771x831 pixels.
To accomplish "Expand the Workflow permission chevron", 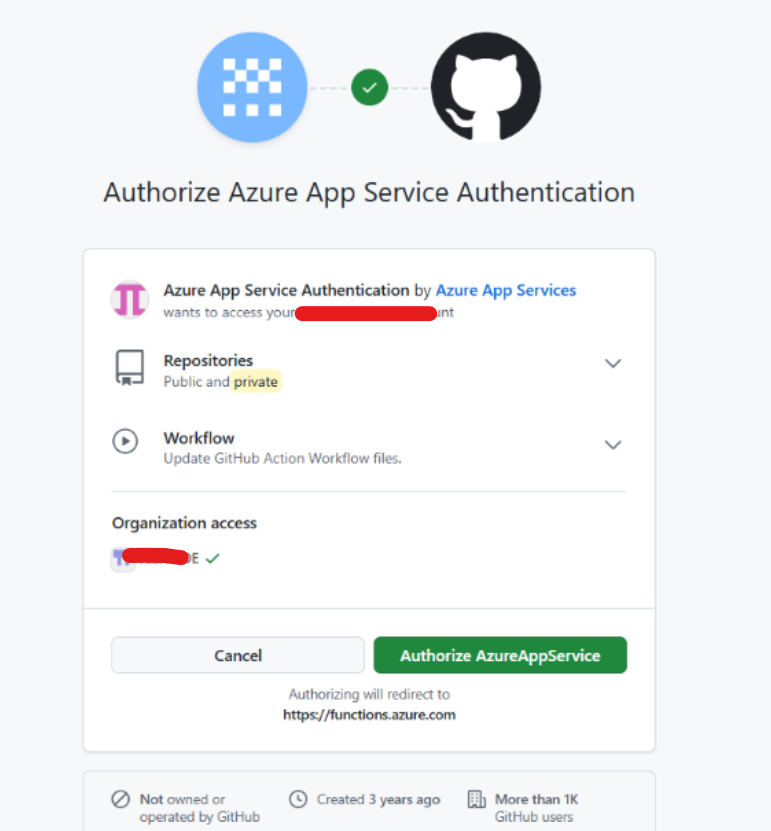I will (613, 445).
